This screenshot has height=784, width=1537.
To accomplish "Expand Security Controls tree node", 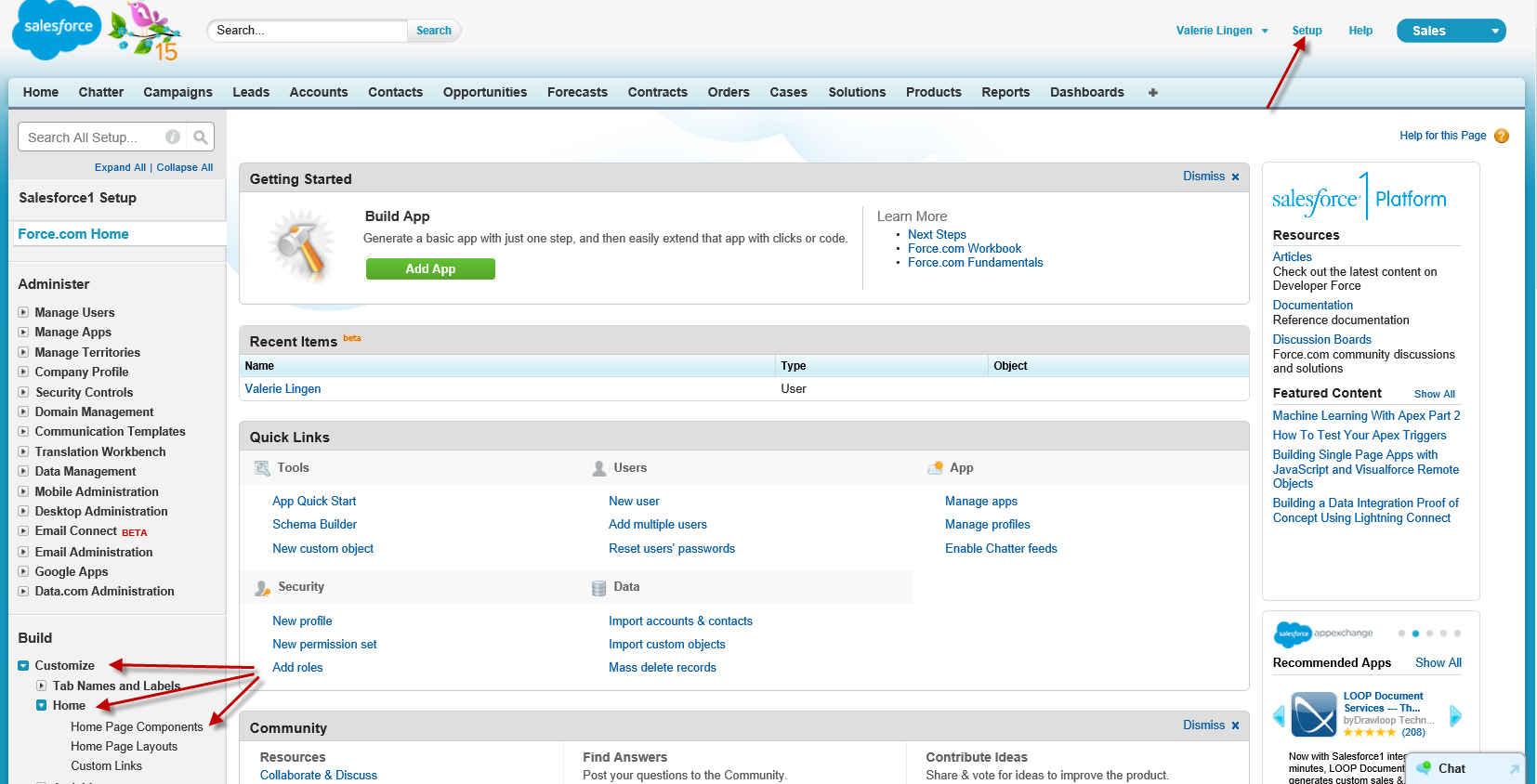I will [23, 392].
